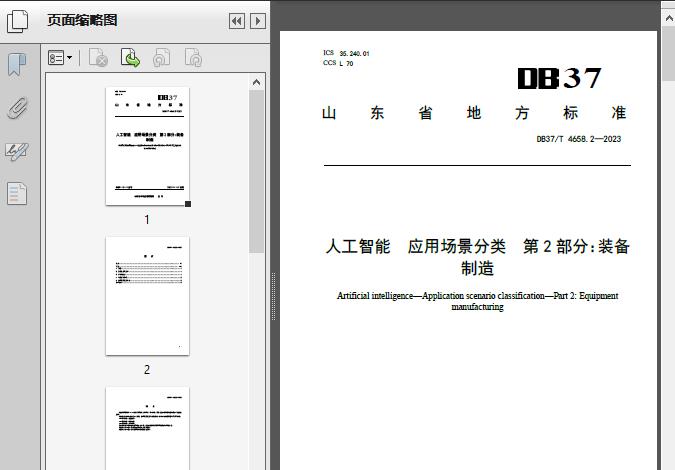
Task: Select page 2 thumbnail
Action: 147,296
